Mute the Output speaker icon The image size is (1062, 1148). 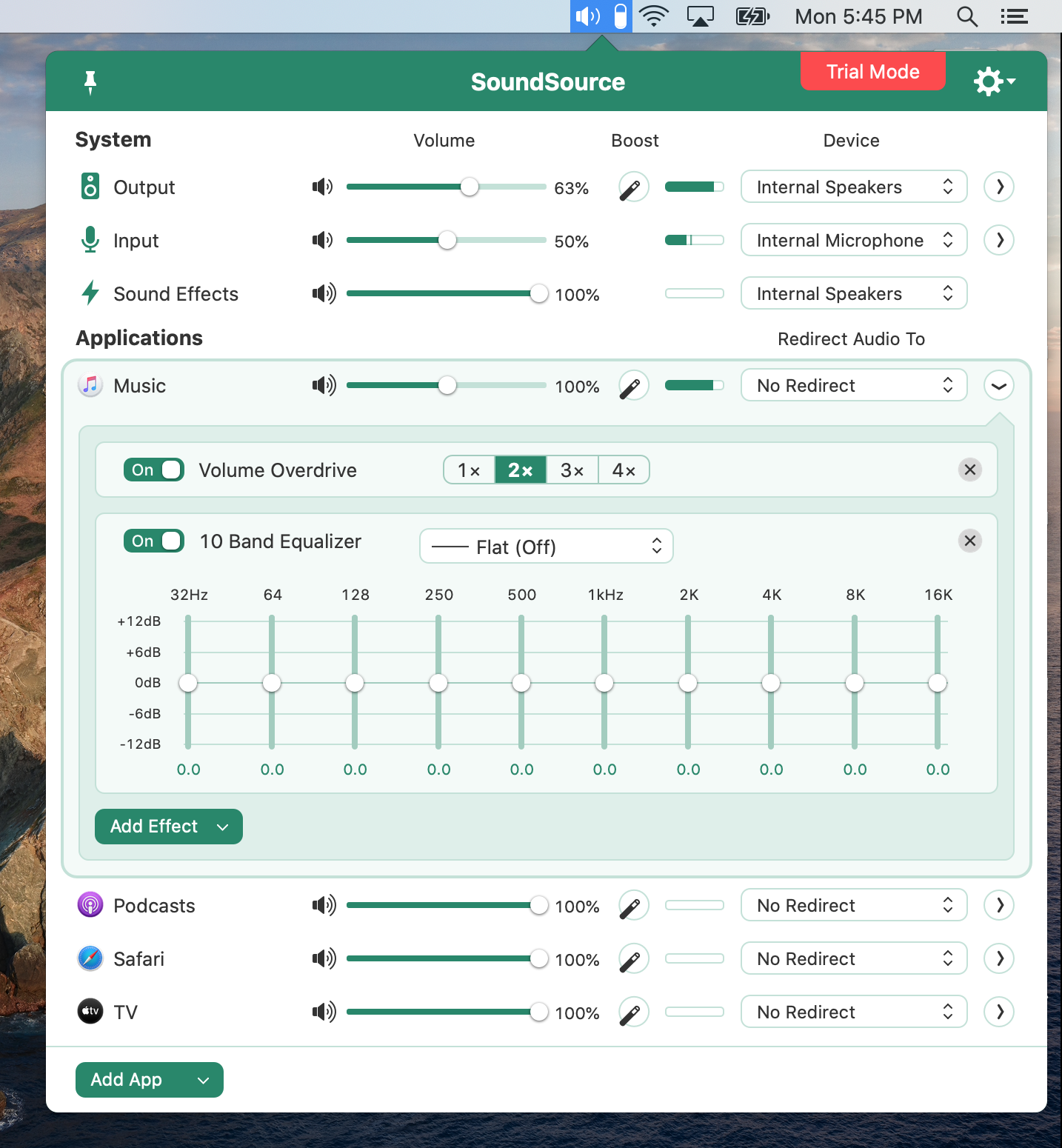(323, 187)
